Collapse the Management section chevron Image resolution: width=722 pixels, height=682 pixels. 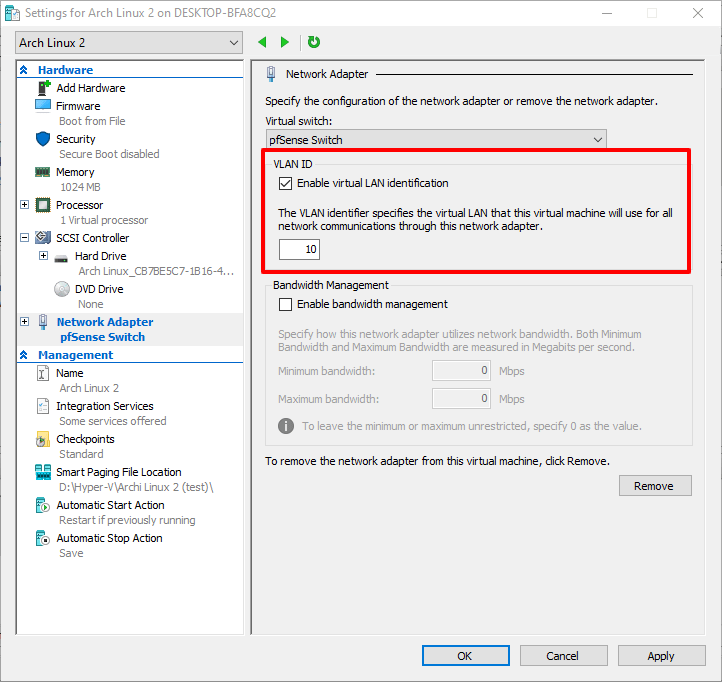coord(24,355)
